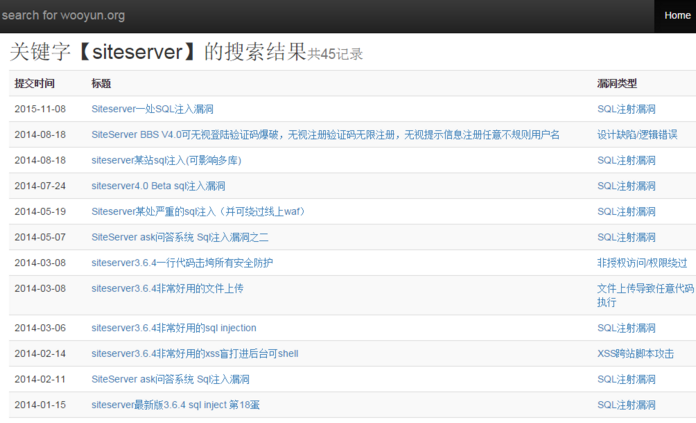696x423 pixels.
Task: Click SQL注射漏洞 type in the 2015-11-08 row
Action: (626, 109)
